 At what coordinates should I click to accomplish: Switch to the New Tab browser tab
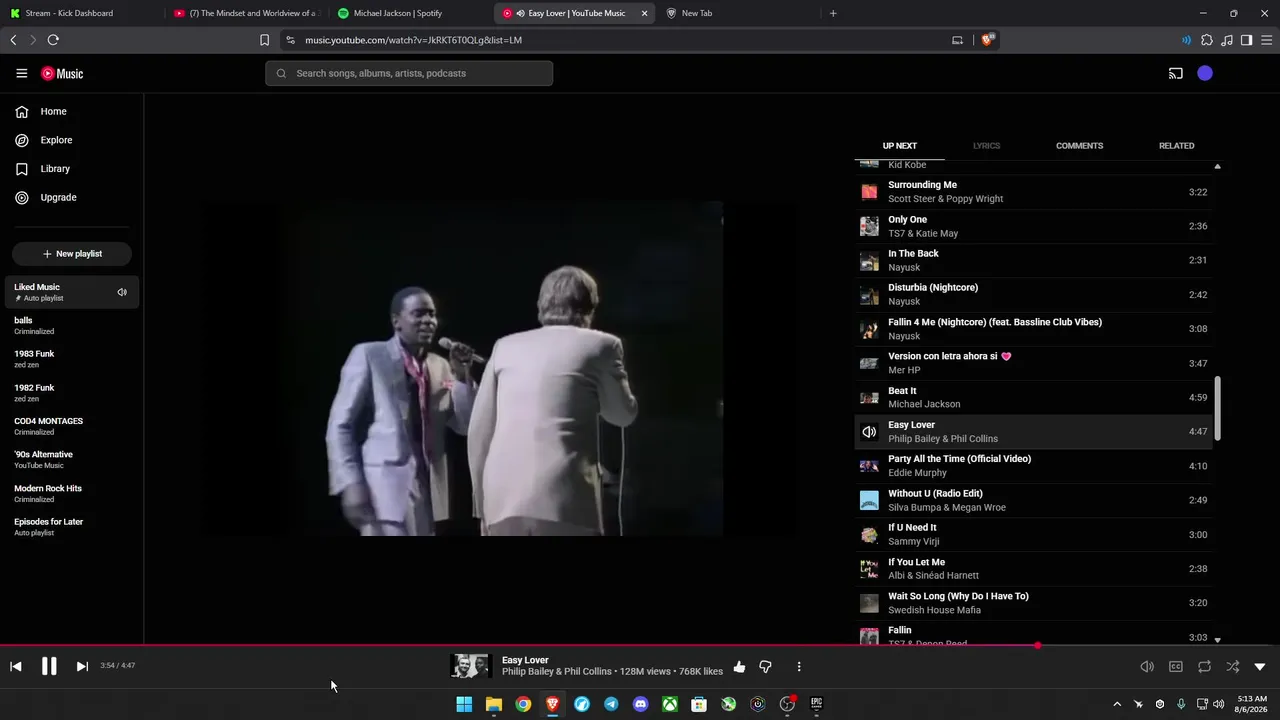[737, 13]
